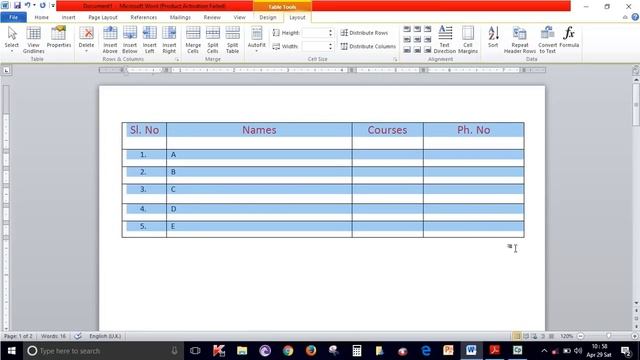Click Distribute Columns
This screenshot has height=360, width=640.
(368, 47)
